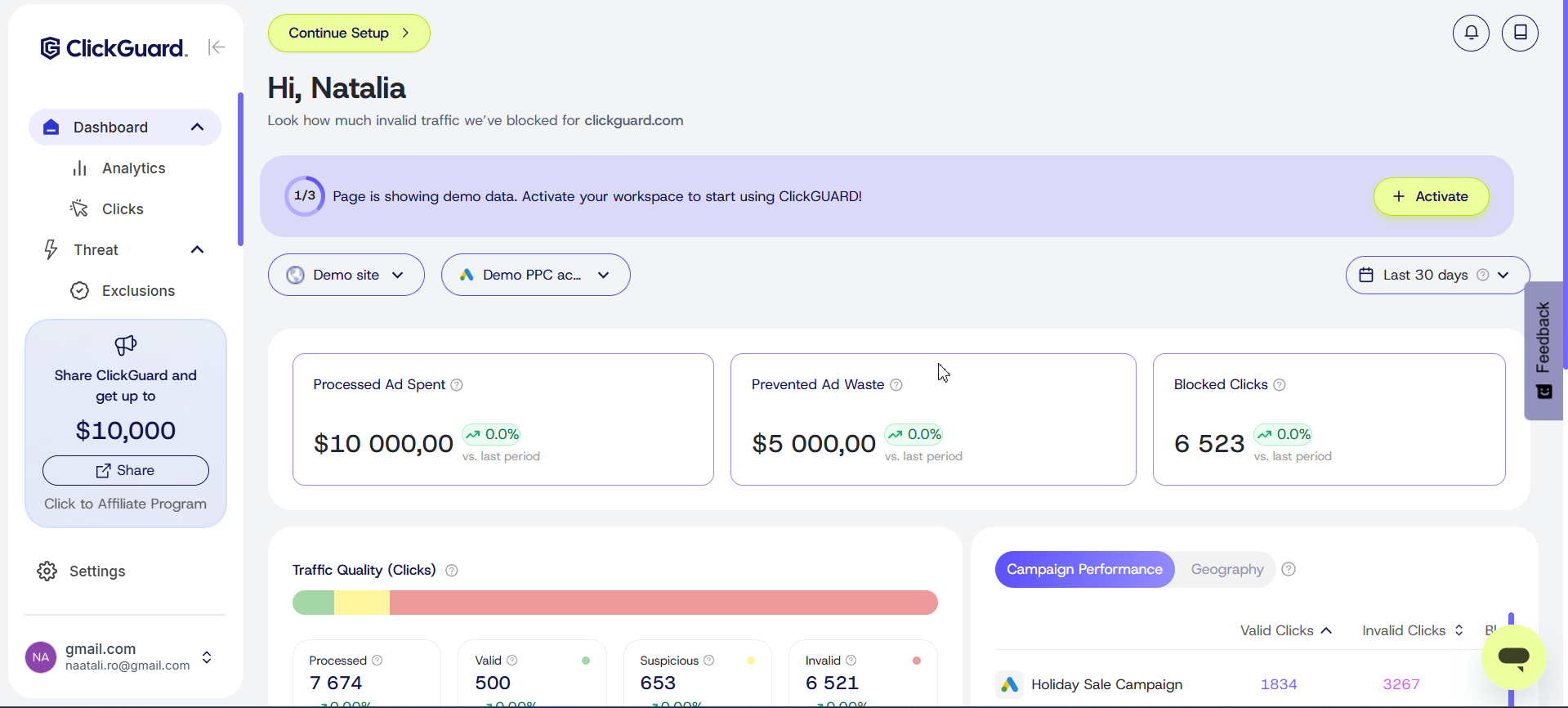
Task: Click the Prevented Ad Waste info icon
Action: pos(896,385)
